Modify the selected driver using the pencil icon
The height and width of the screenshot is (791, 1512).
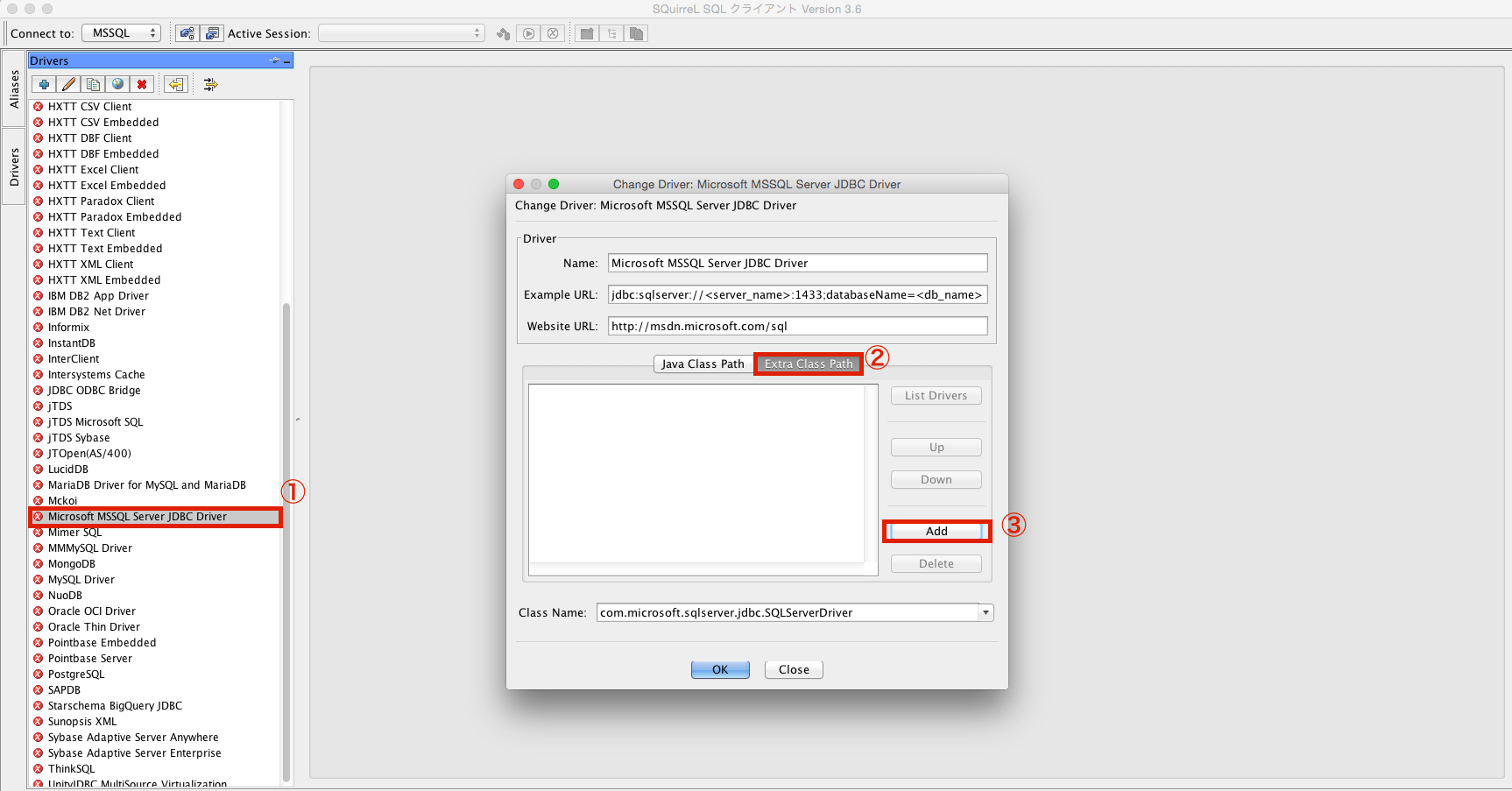coord(68,84)
